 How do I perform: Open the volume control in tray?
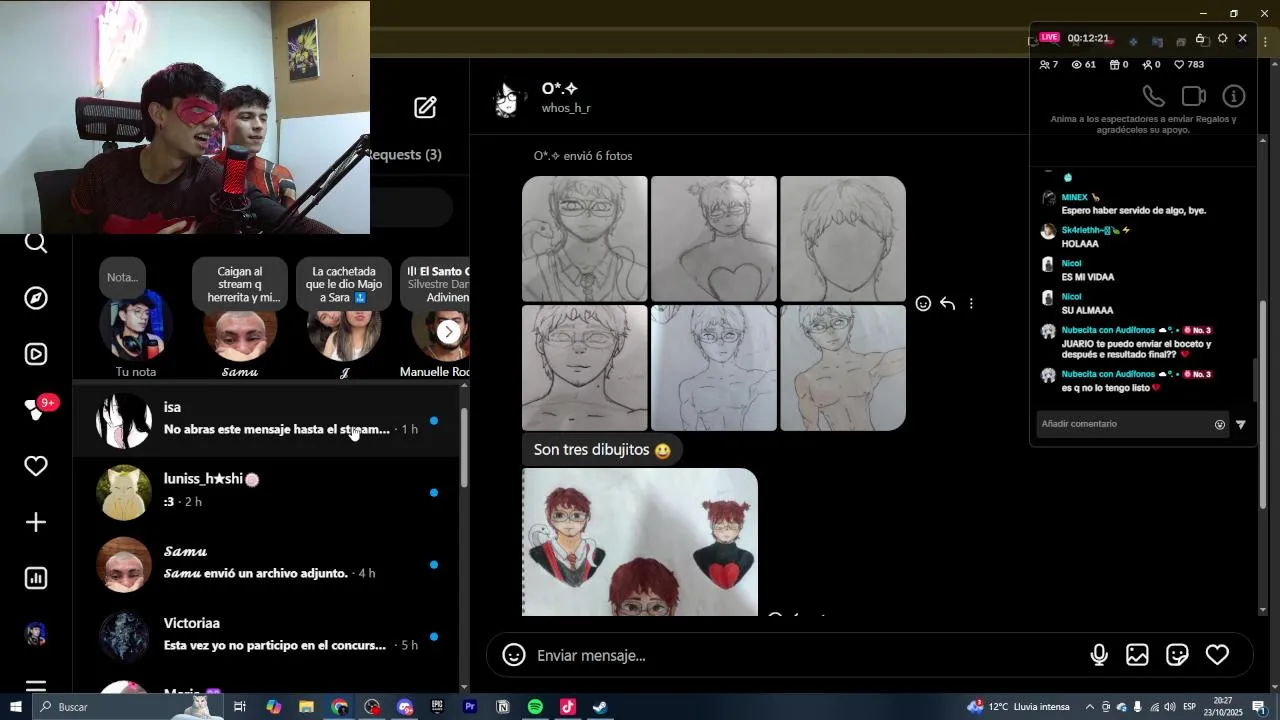(1169, 707)
